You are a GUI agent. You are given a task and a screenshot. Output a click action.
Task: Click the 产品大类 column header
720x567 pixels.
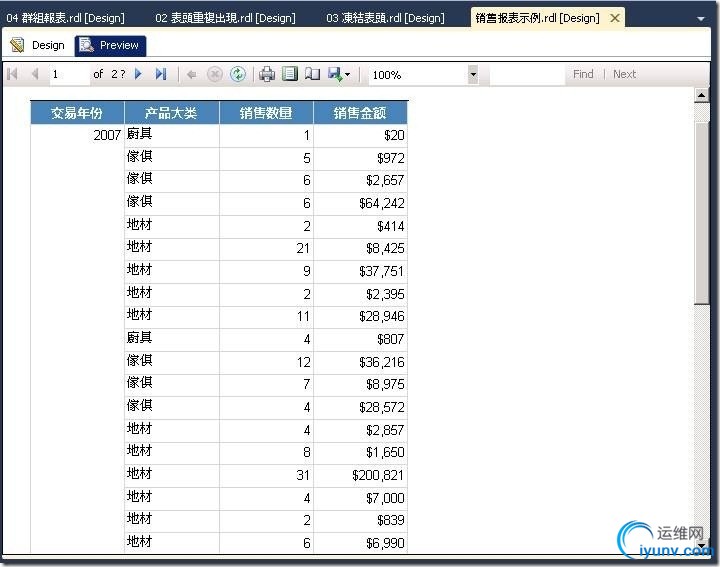pos(172,113)
